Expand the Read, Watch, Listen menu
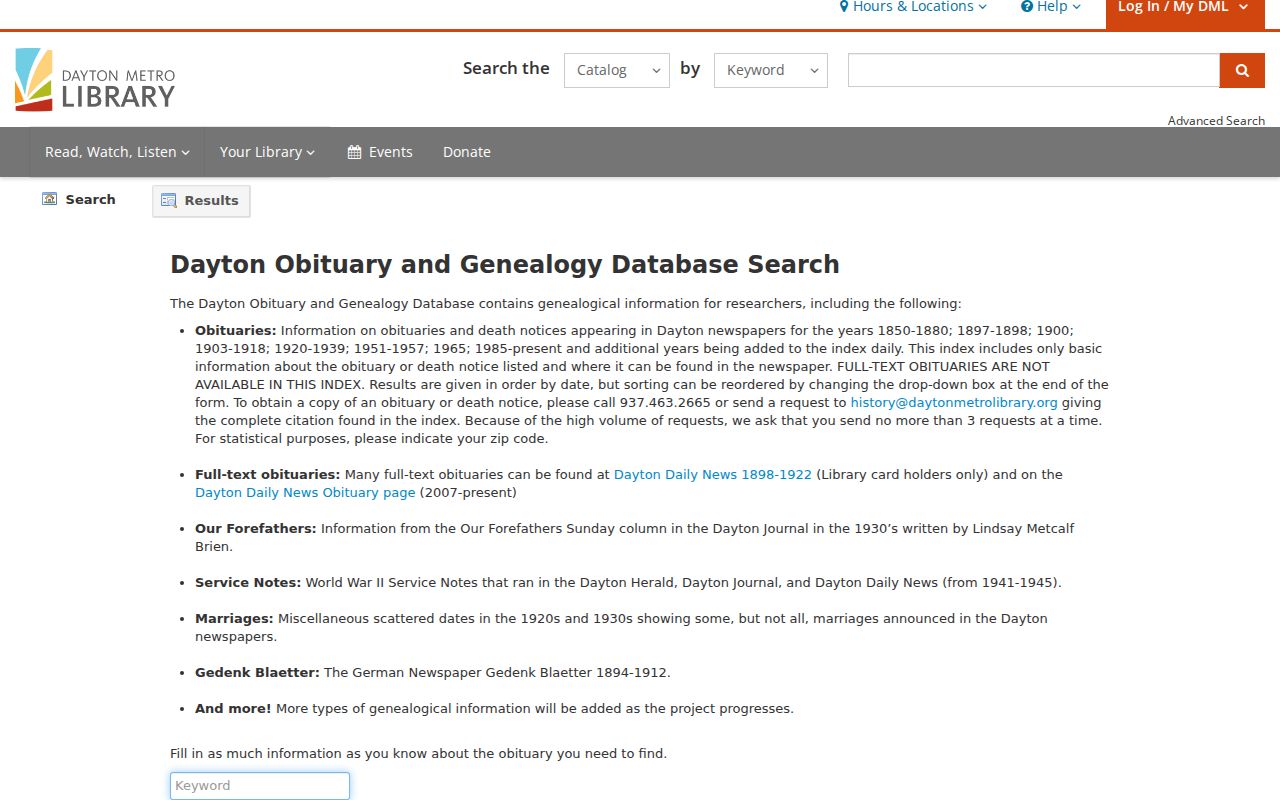The width and height of the screenshot is (1280, 800). coord(117,152)
